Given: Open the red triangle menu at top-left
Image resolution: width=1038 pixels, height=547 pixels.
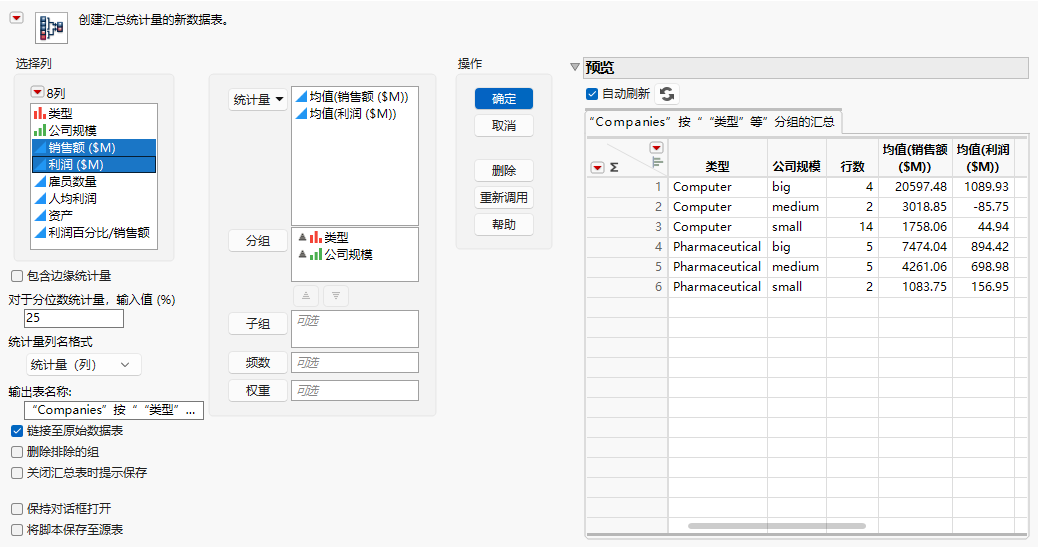Looking at the screenshot, I should click(17, 18).
